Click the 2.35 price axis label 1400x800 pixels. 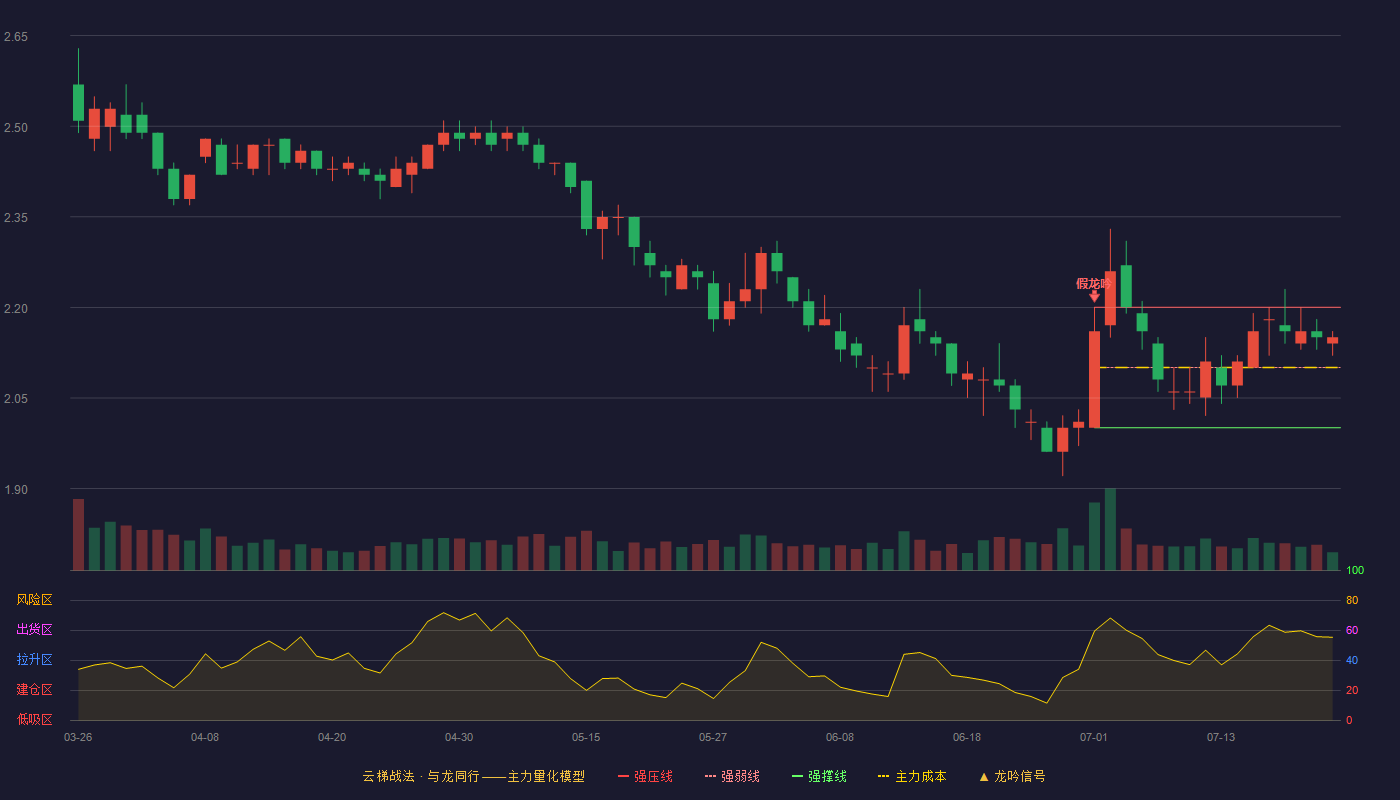(16, 218)
